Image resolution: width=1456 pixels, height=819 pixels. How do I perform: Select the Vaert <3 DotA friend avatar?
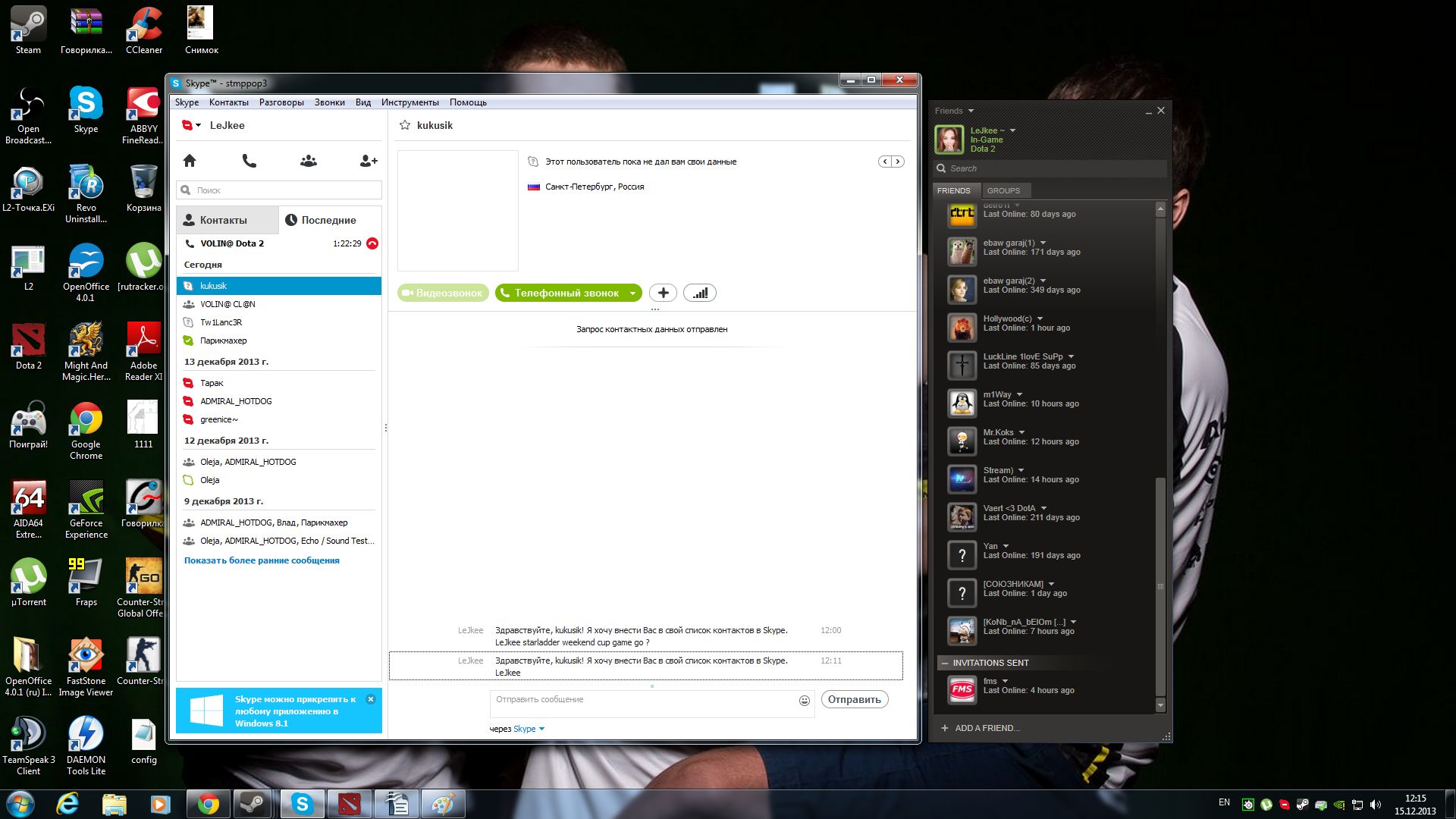pos(962,516)
